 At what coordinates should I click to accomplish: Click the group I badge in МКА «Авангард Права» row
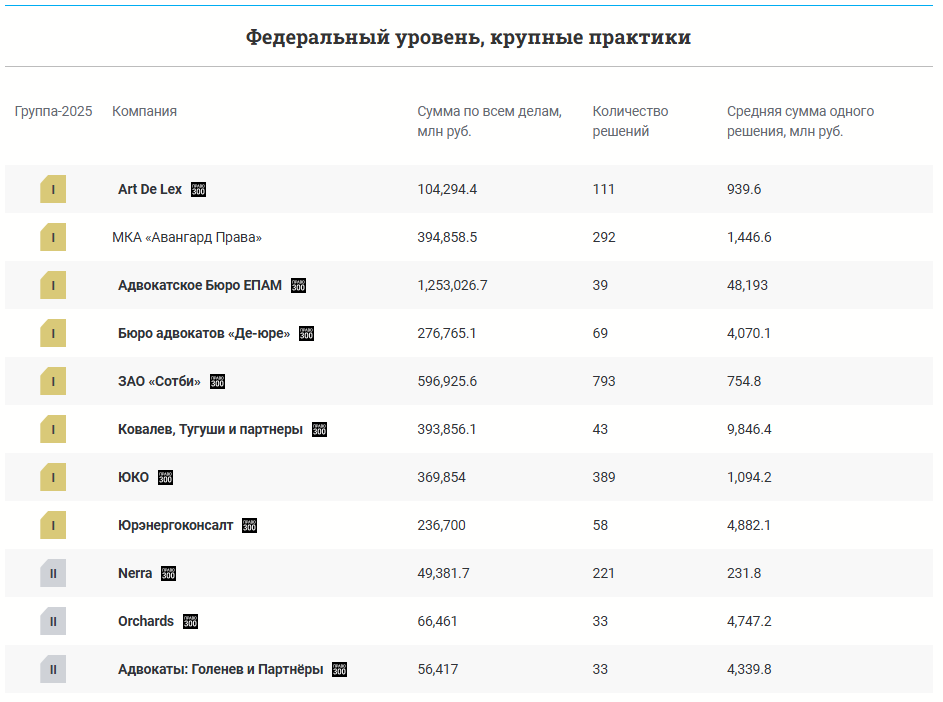click(53, 238)
